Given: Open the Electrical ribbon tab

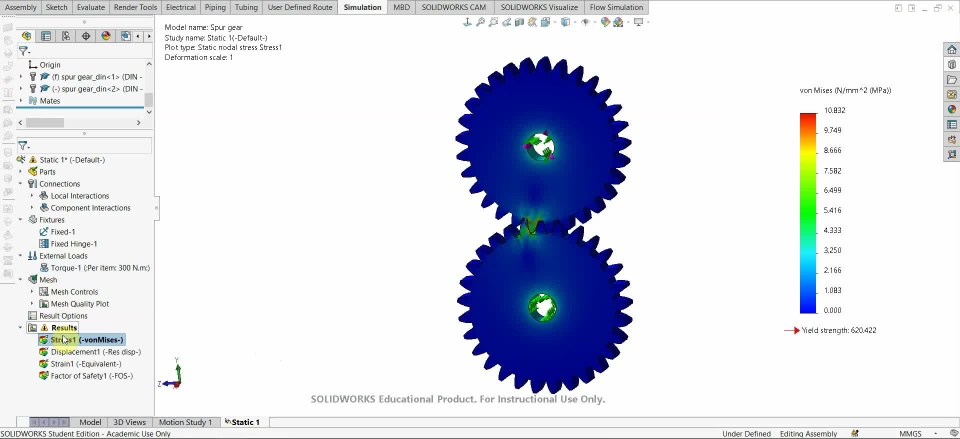Looking at the screenshot, I should (181, 7).
